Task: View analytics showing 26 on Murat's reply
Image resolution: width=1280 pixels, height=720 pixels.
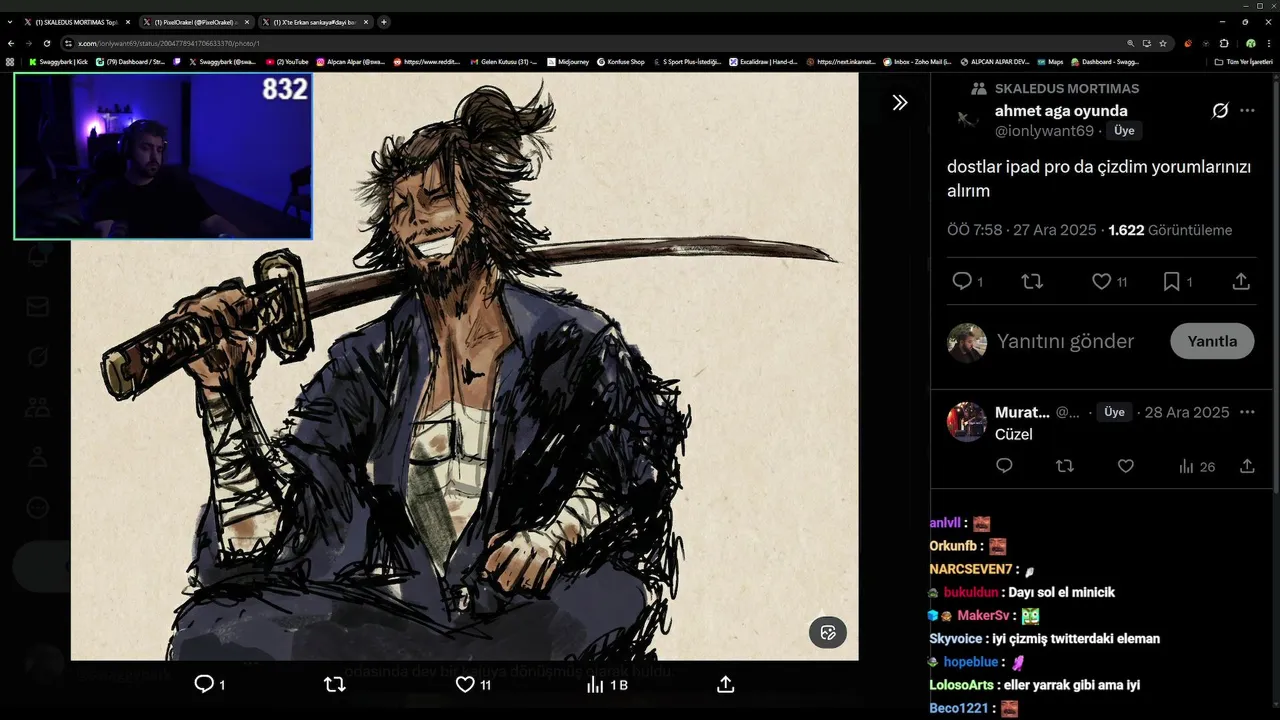Action: click(1197, 466)
